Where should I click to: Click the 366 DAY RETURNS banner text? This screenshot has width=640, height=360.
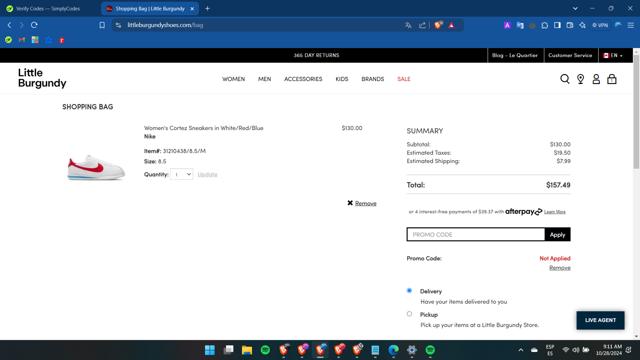click(x=316, y=55)
